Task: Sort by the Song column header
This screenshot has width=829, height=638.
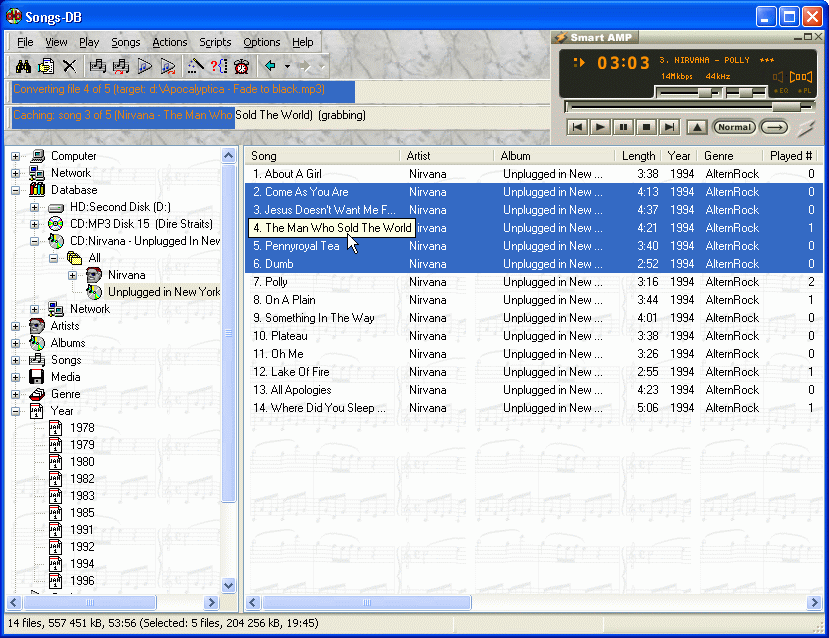Action: (323, 156)
